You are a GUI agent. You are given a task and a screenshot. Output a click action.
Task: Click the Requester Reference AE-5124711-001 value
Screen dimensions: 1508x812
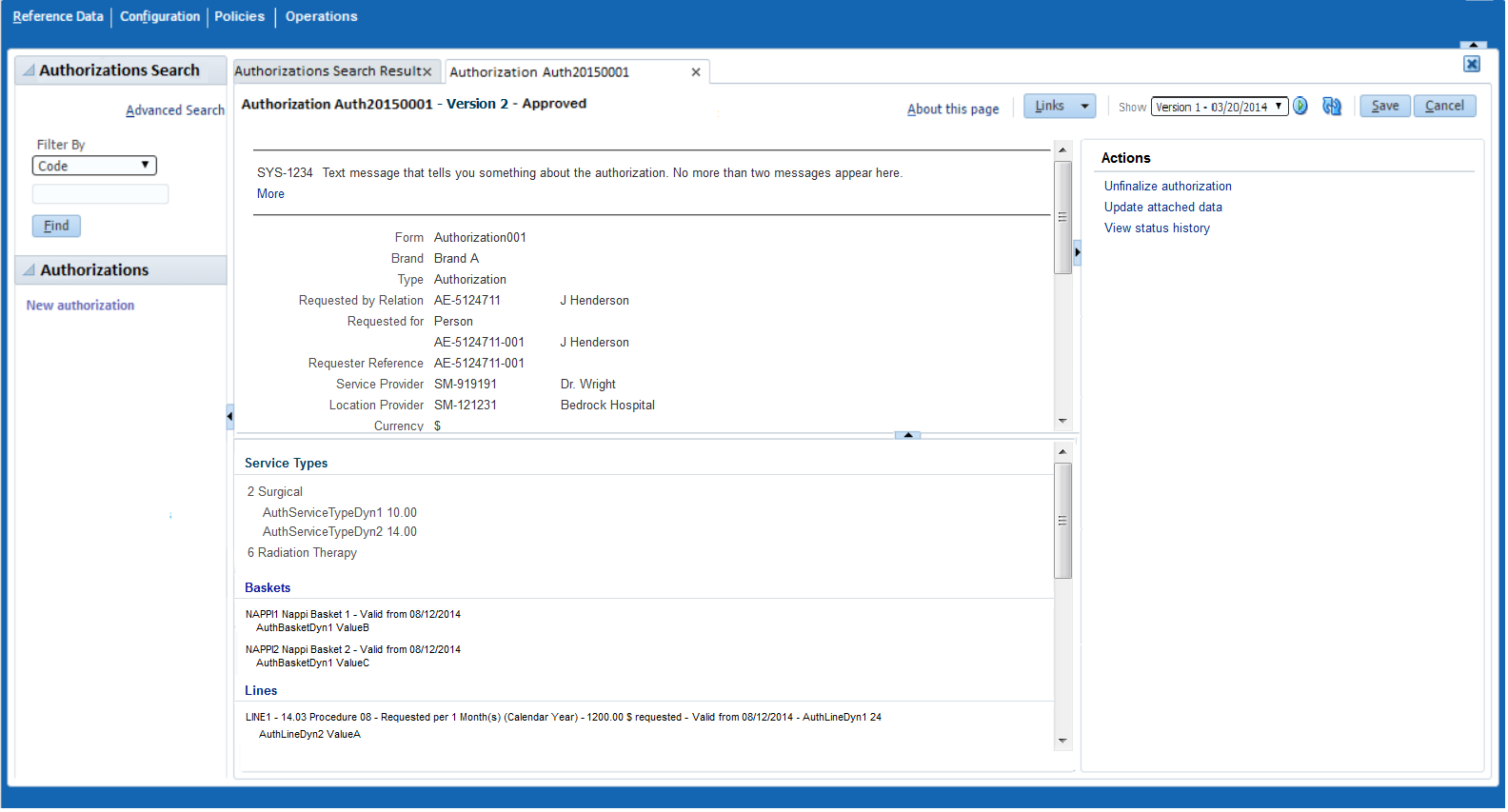[x=479, y=364]
